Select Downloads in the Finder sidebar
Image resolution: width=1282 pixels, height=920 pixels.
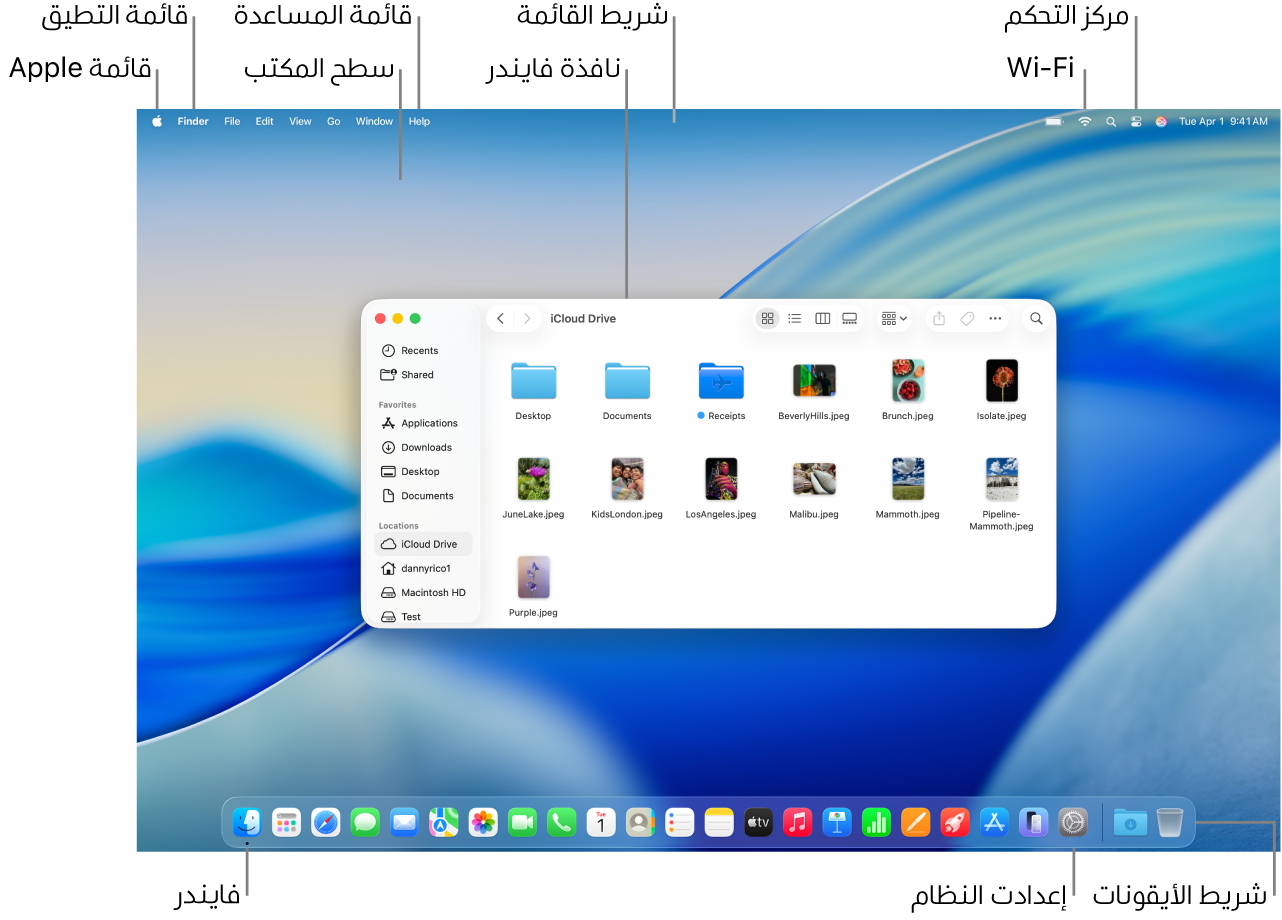(424, 447)
